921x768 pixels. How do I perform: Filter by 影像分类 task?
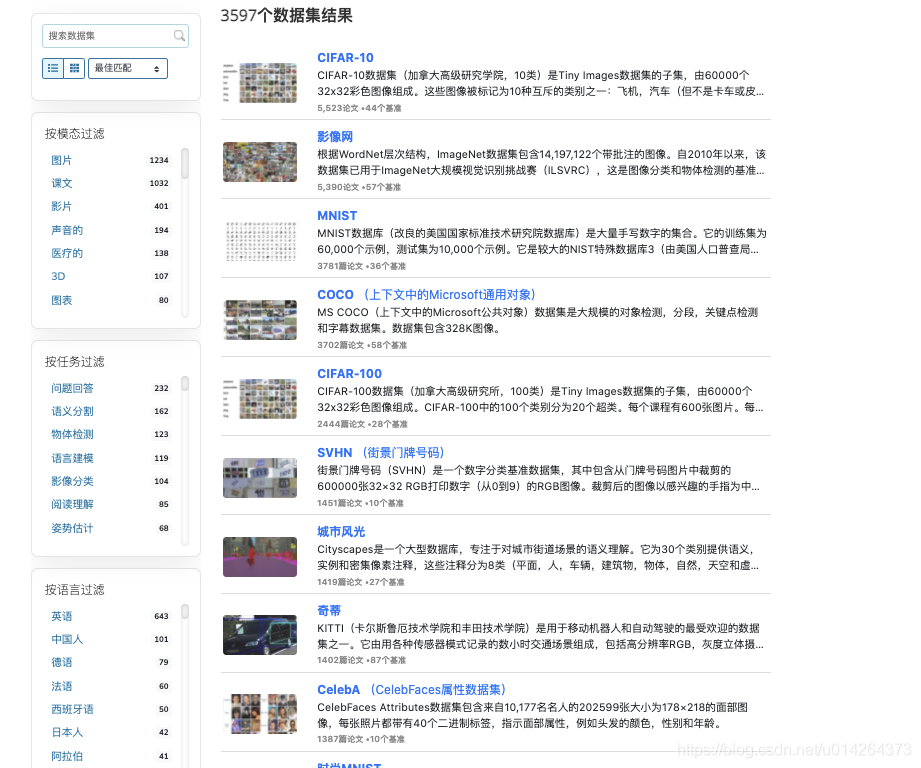72,481
